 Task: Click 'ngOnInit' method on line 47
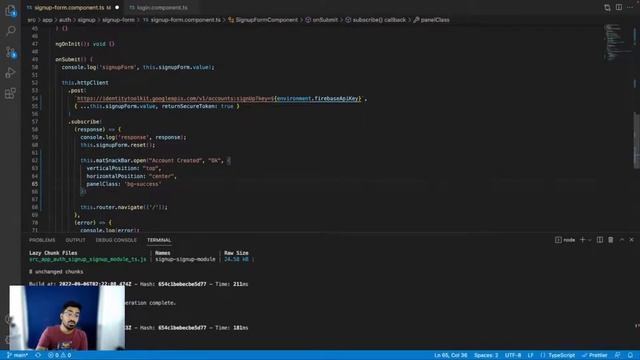(x=68, y=44)
